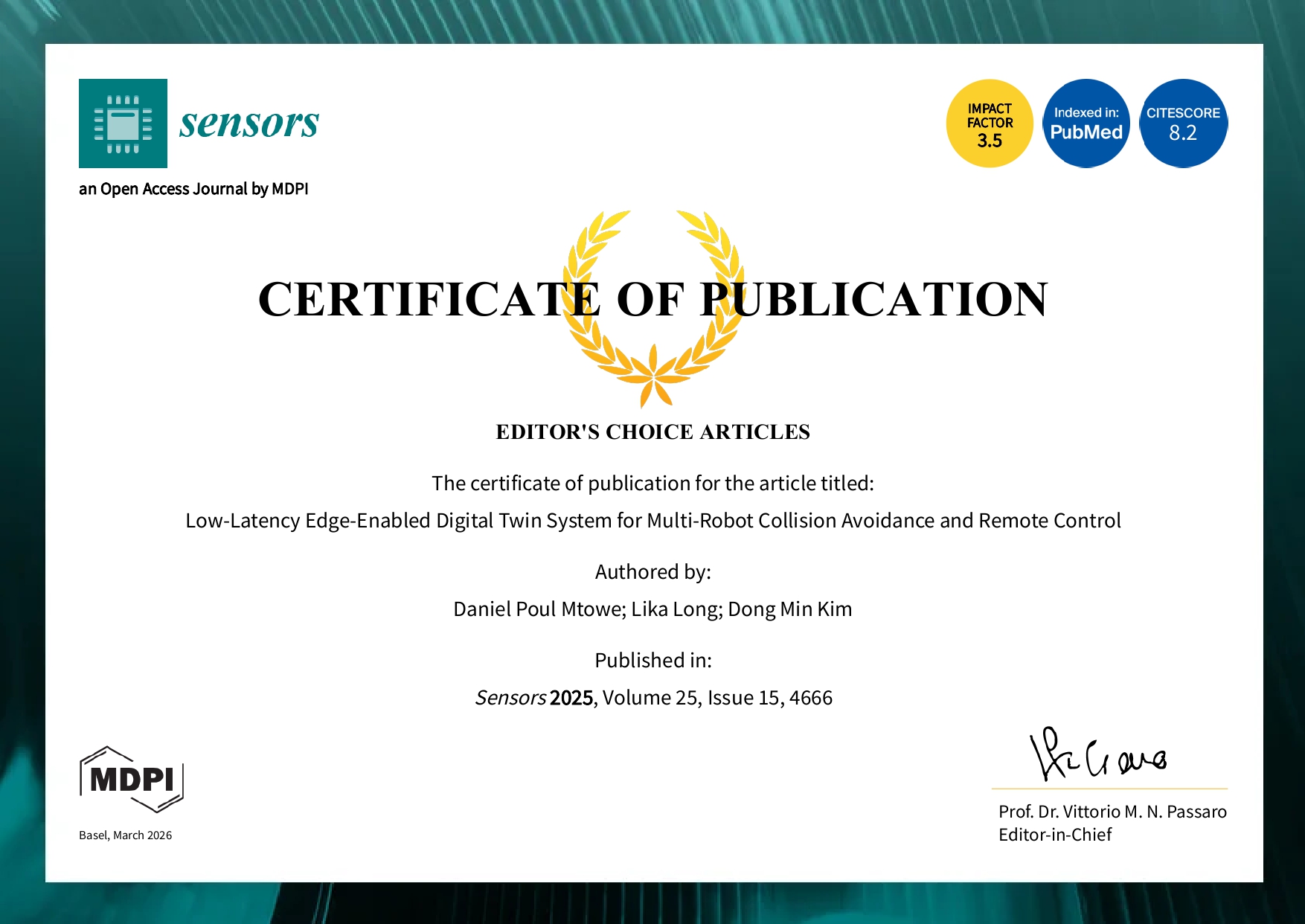This screenshot has width=1305, height=924.
Task: Open the CiteScore 8.2 badge
Action: (x=1183, y=123)
